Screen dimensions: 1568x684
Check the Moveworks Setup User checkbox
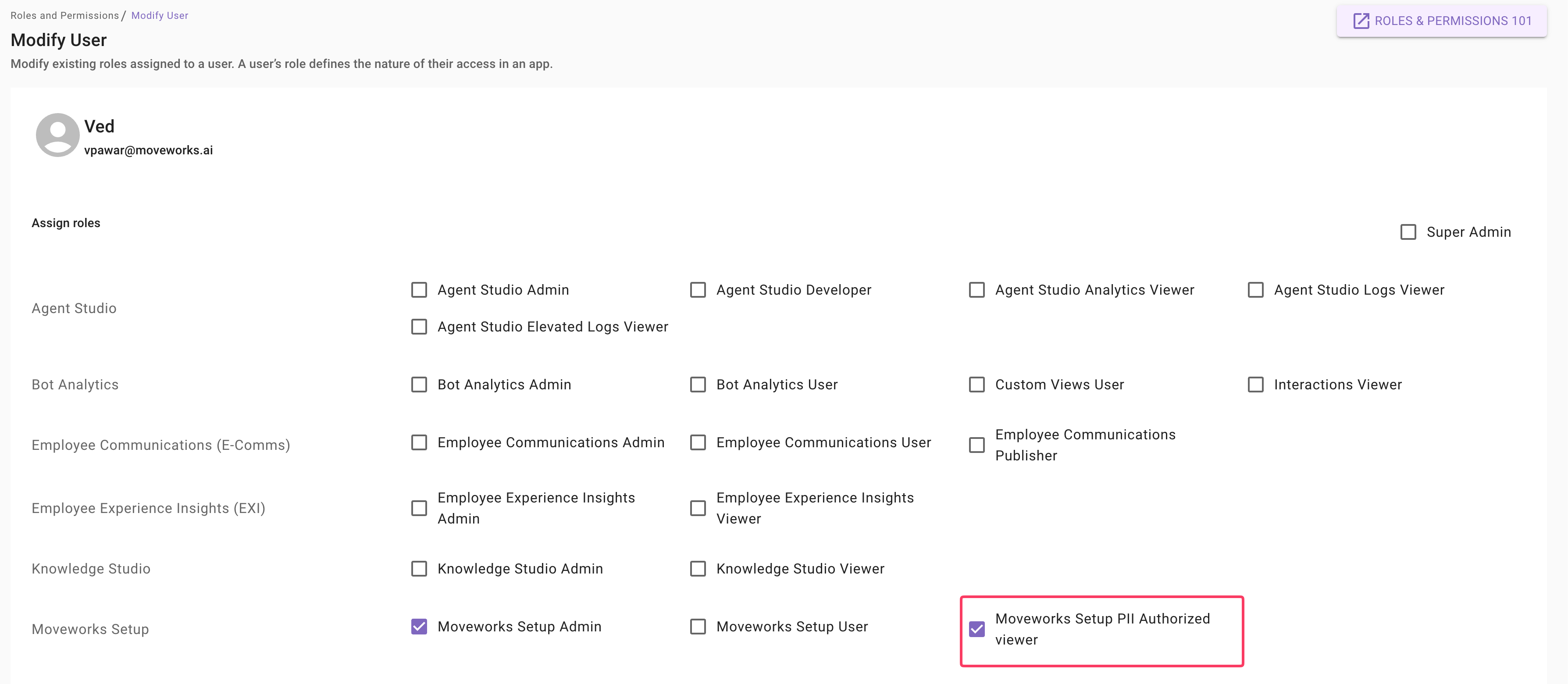[698, 626]
